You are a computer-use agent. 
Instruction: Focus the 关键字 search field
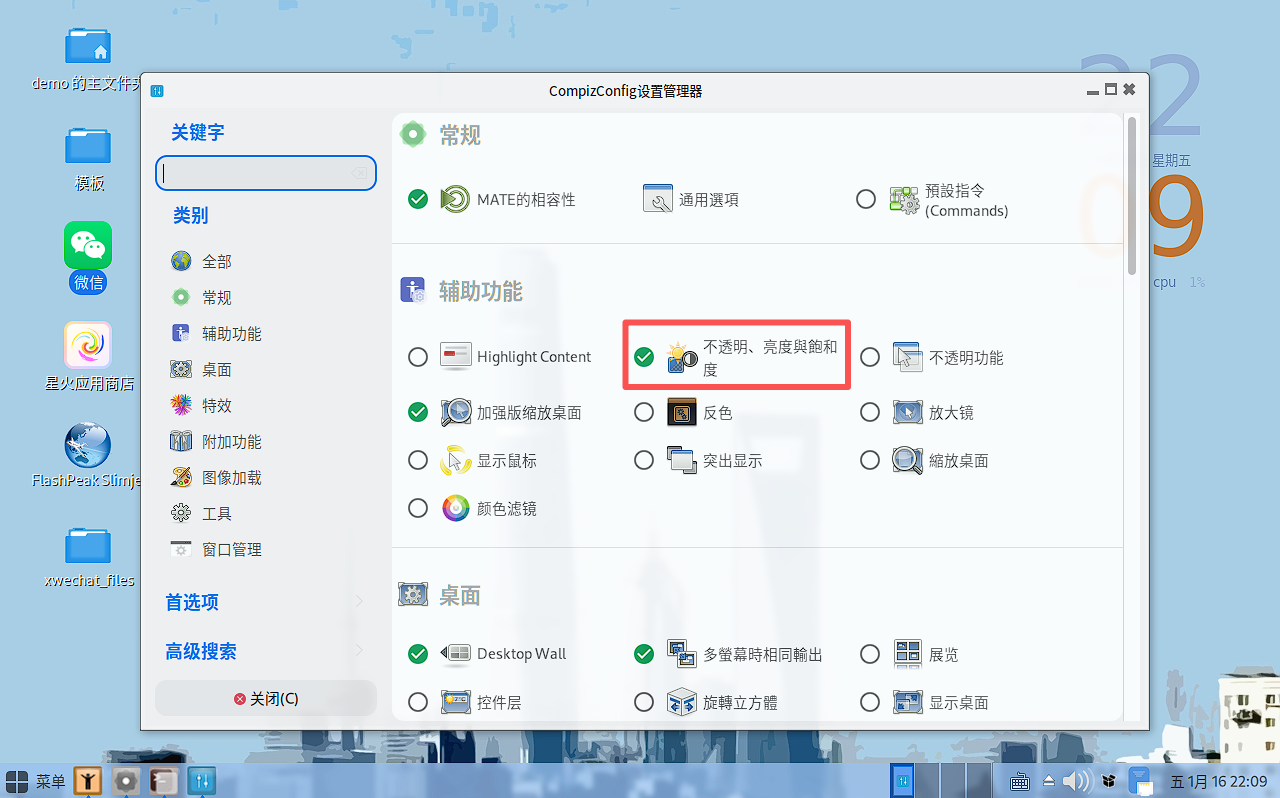click(266, 173)
